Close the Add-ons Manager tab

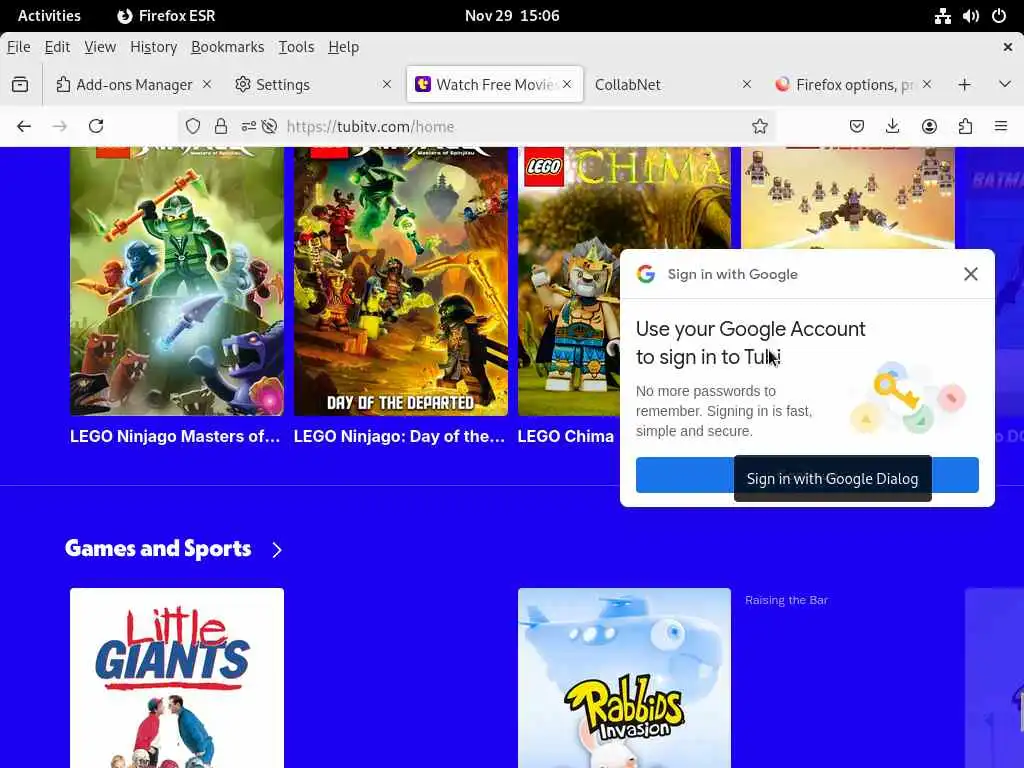pyautogui.click(x=207, y=84)
